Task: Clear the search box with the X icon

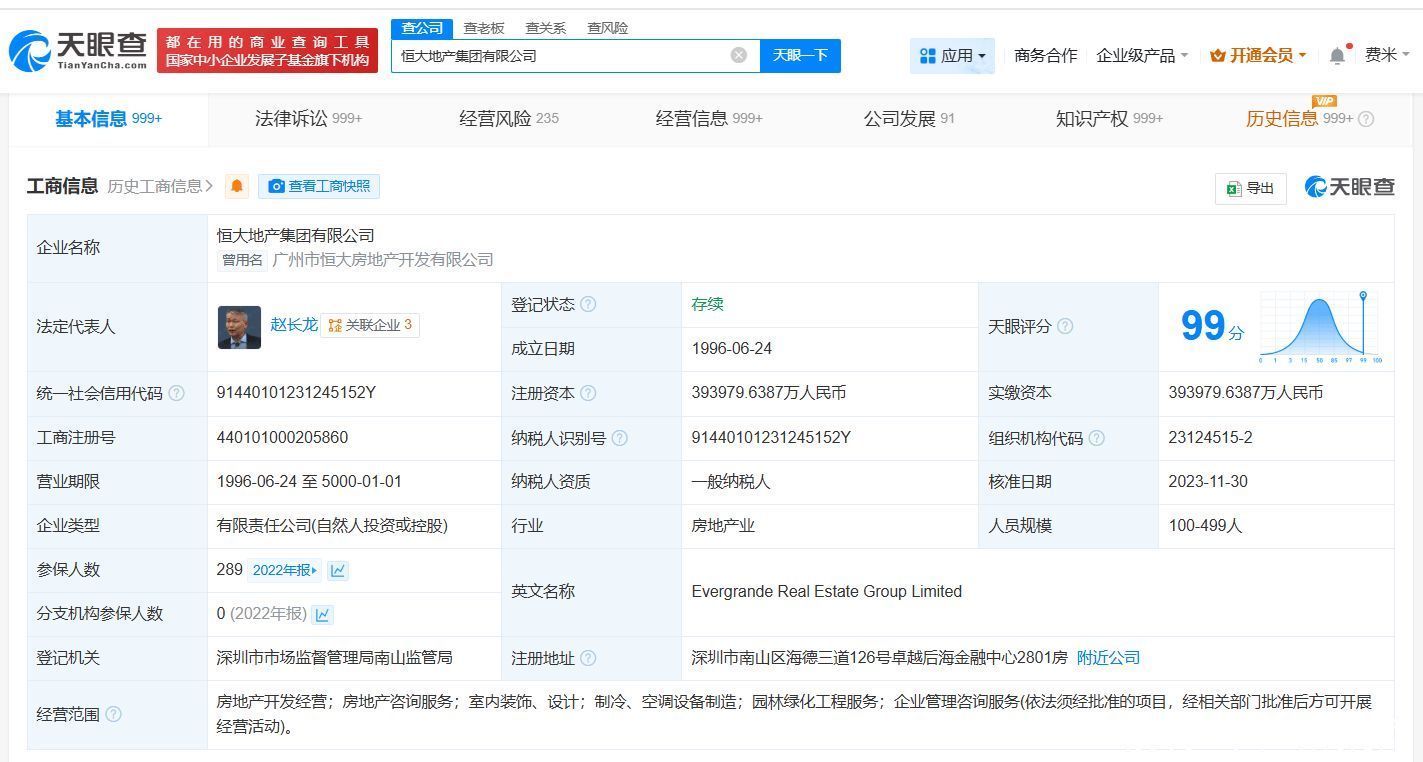Action: [x=738, y=55]
